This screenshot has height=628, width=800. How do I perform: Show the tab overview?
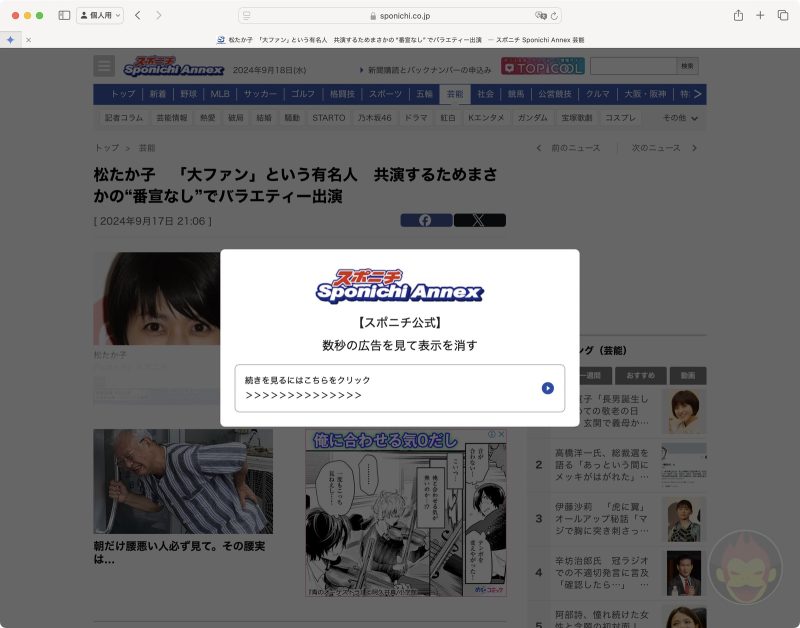point(783,16)
